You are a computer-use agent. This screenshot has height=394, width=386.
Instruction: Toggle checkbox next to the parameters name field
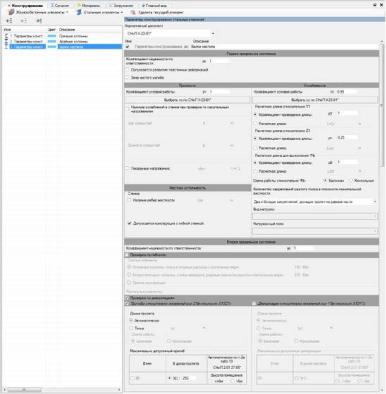[x=128, y=47]
